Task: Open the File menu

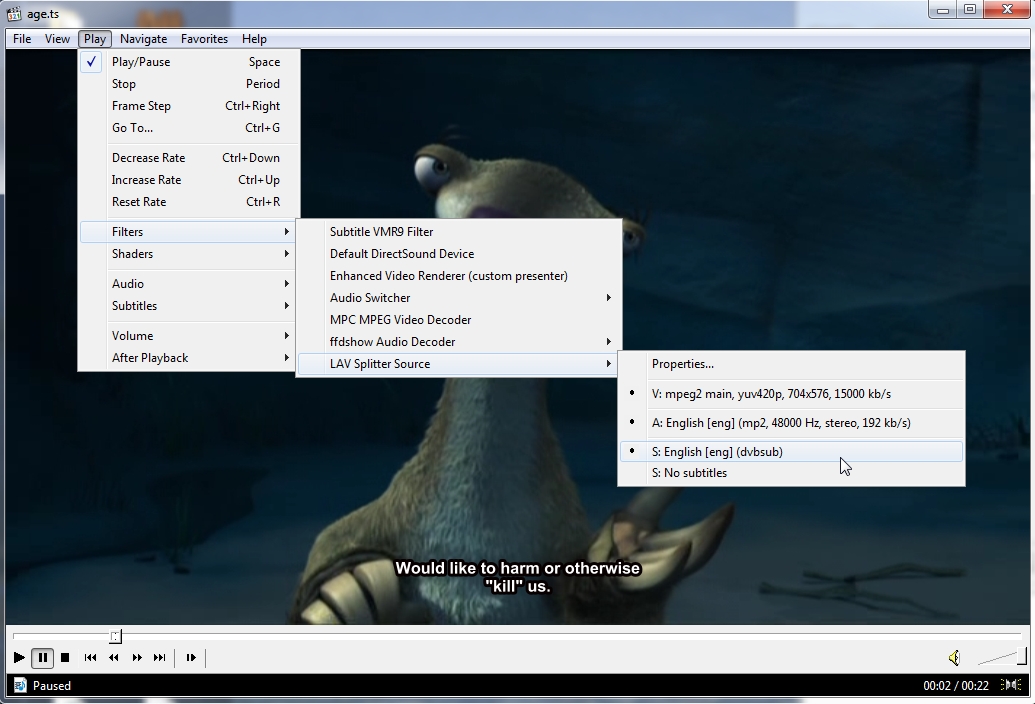Action: [22, 39]
